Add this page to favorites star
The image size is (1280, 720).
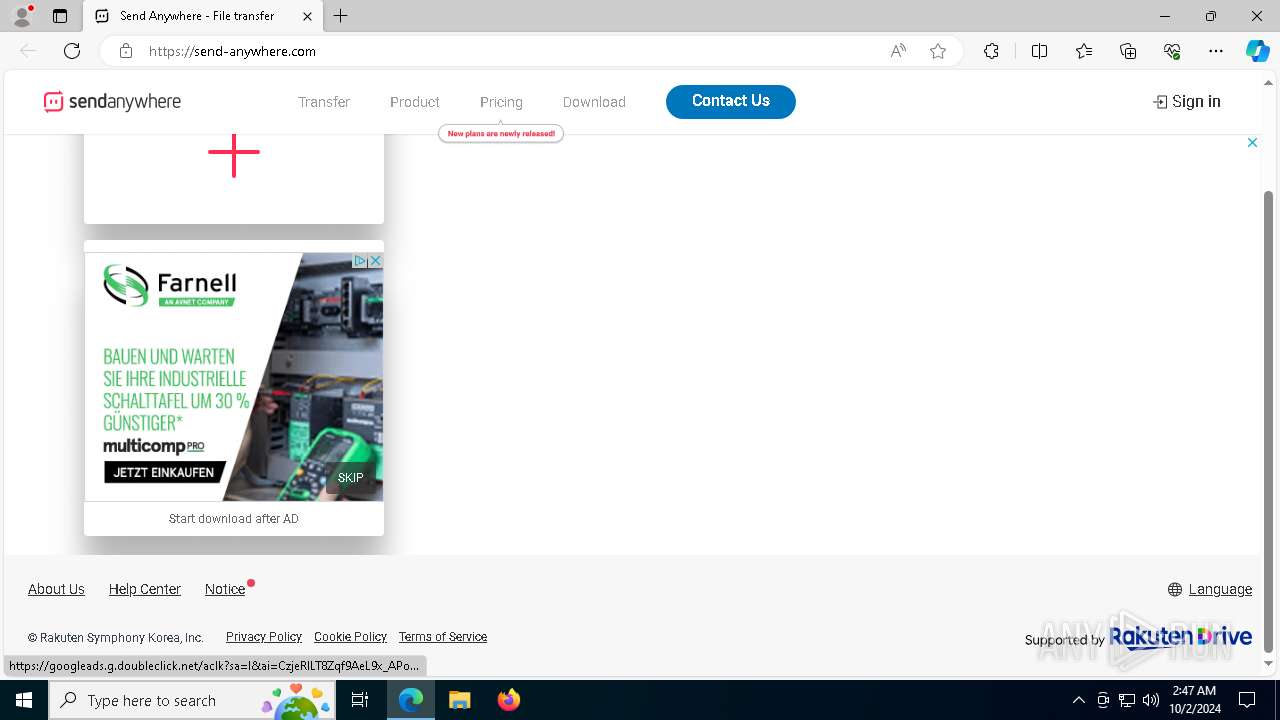[x=938, y=51]
